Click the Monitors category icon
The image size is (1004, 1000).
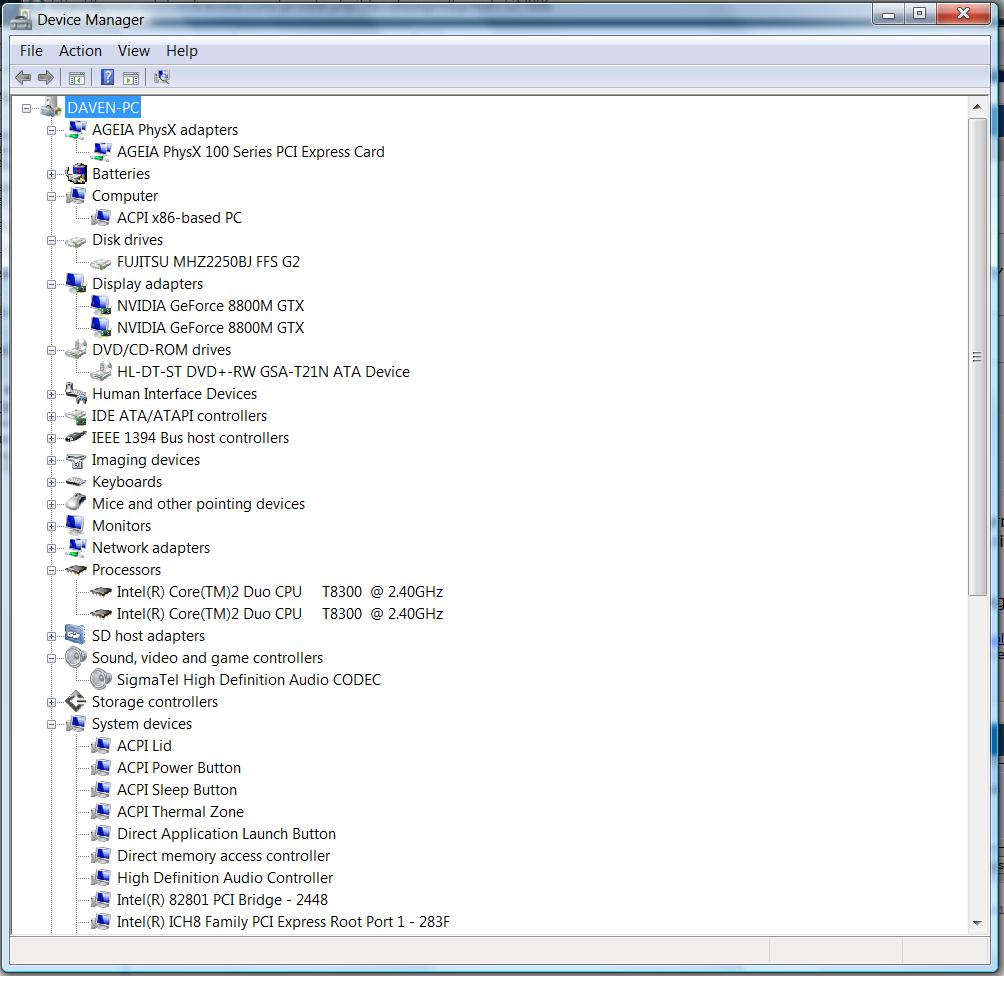coord(76,526)
